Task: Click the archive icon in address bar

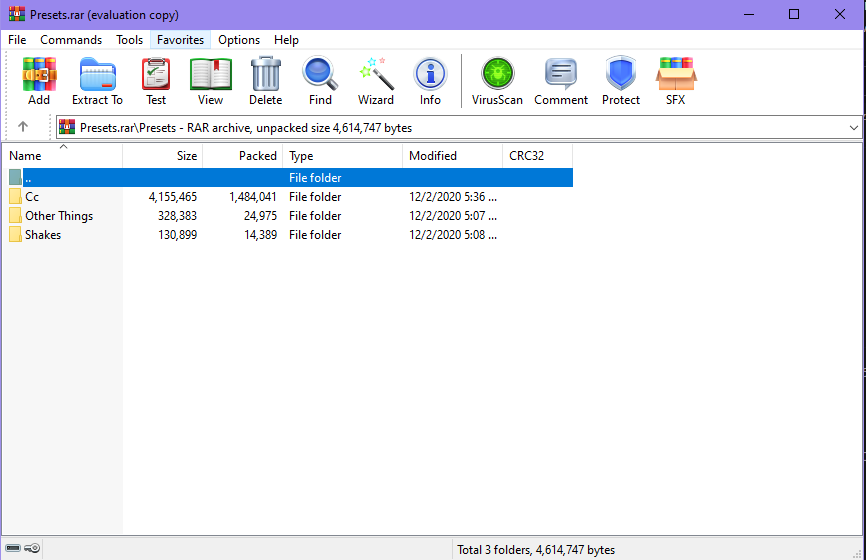Action: [67, 127]
